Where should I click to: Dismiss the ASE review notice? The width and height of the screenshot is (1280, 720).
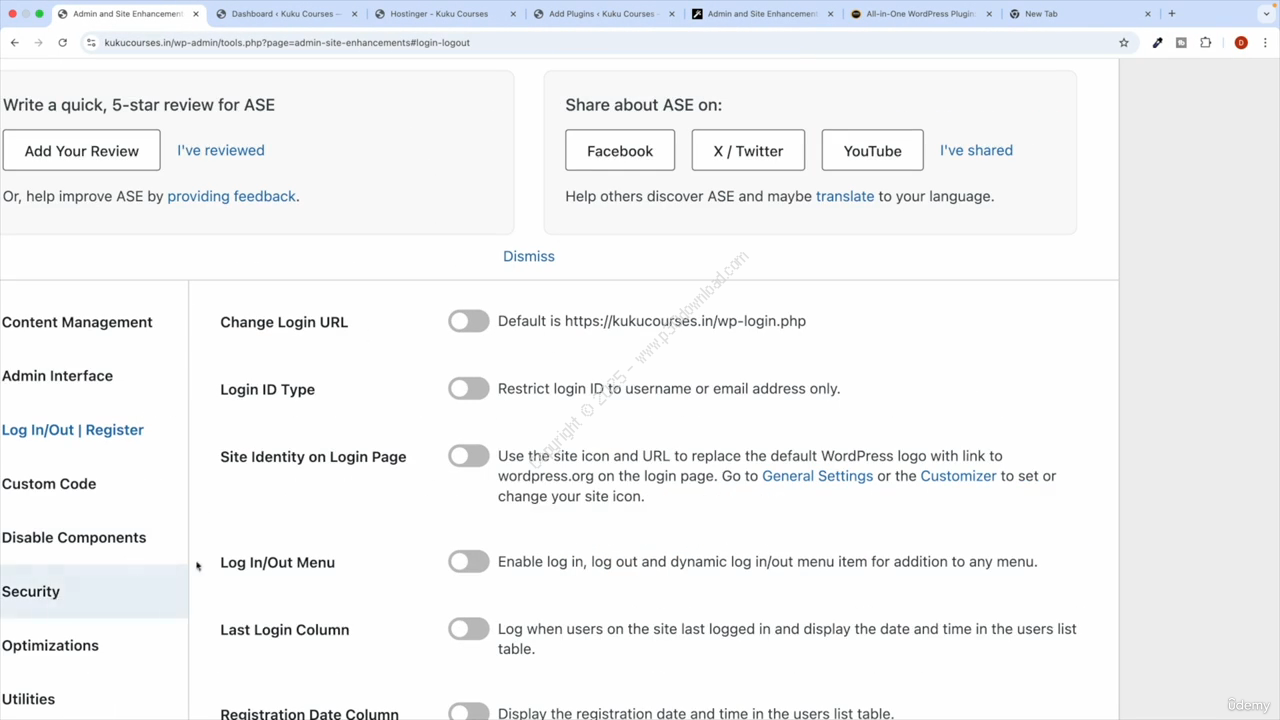coord(528,256)
